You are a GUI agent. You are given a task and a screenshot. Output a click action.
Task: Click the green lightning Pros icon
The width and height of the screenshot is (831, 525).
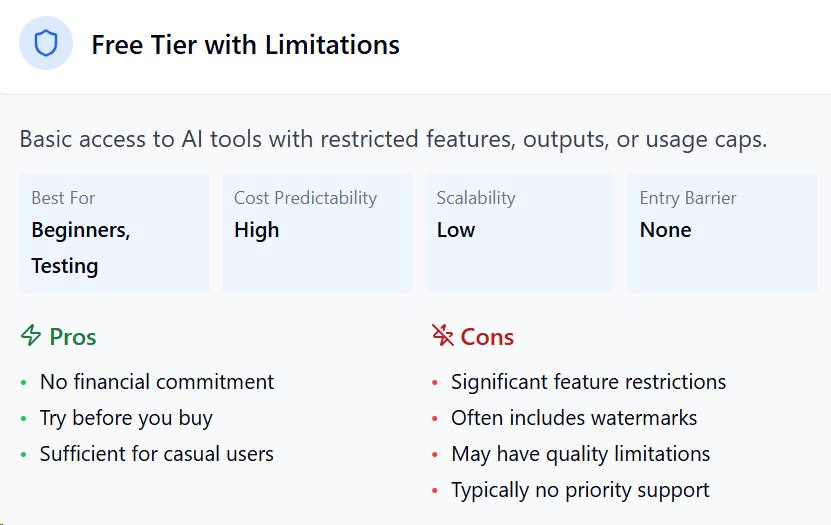pos(31,335)
